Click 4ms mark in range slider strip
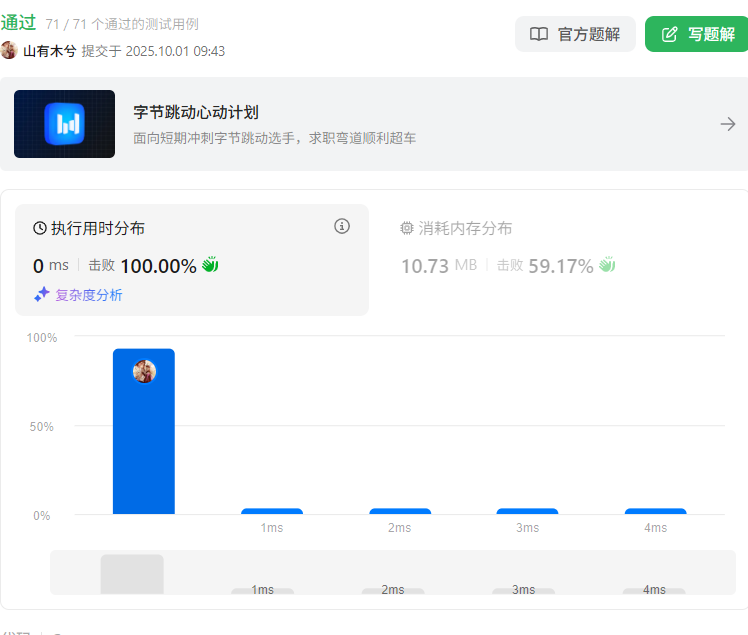This screenshot has height=635, width=748. click(654, 590)
